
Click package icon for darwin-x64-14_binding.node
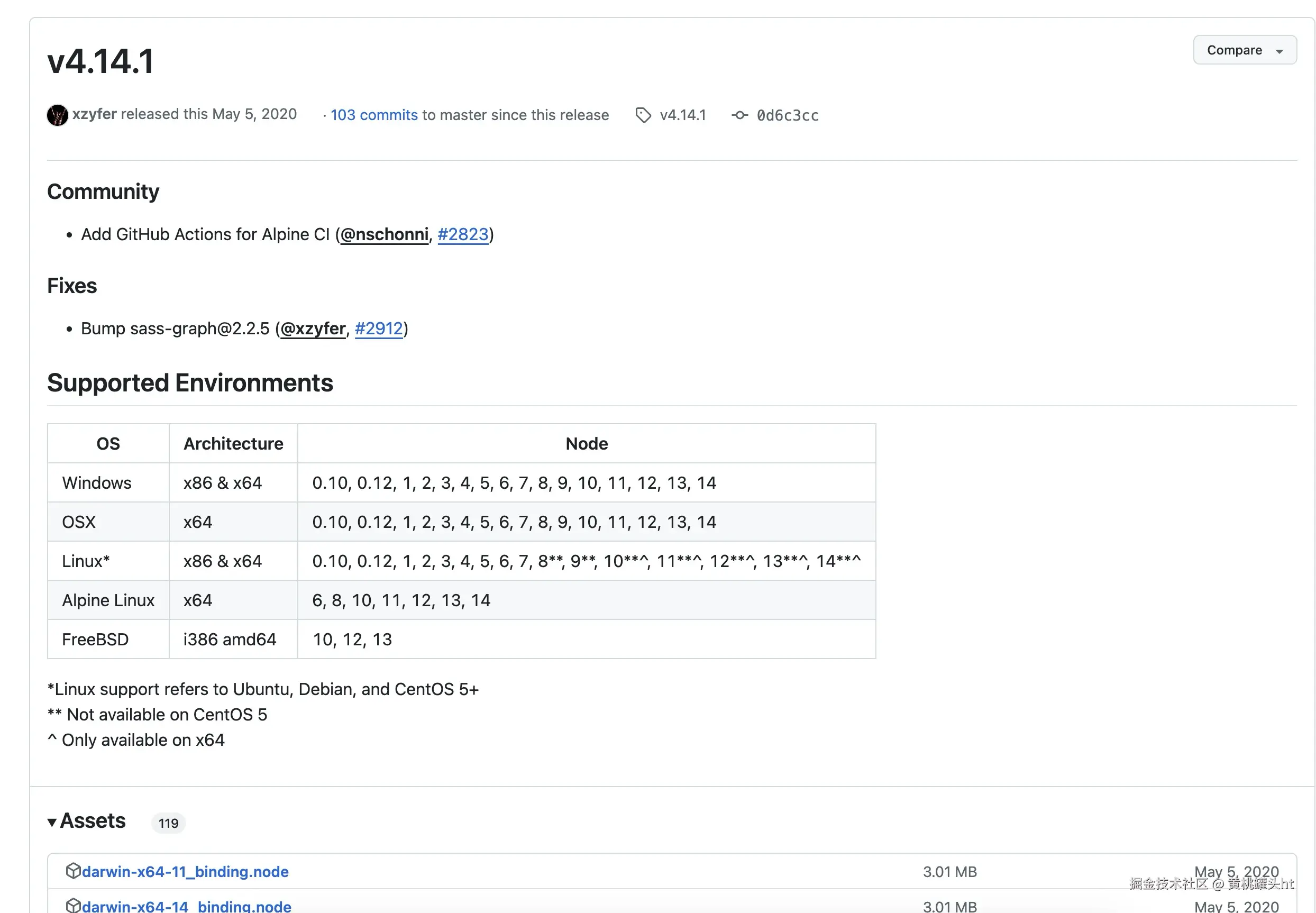72,905
